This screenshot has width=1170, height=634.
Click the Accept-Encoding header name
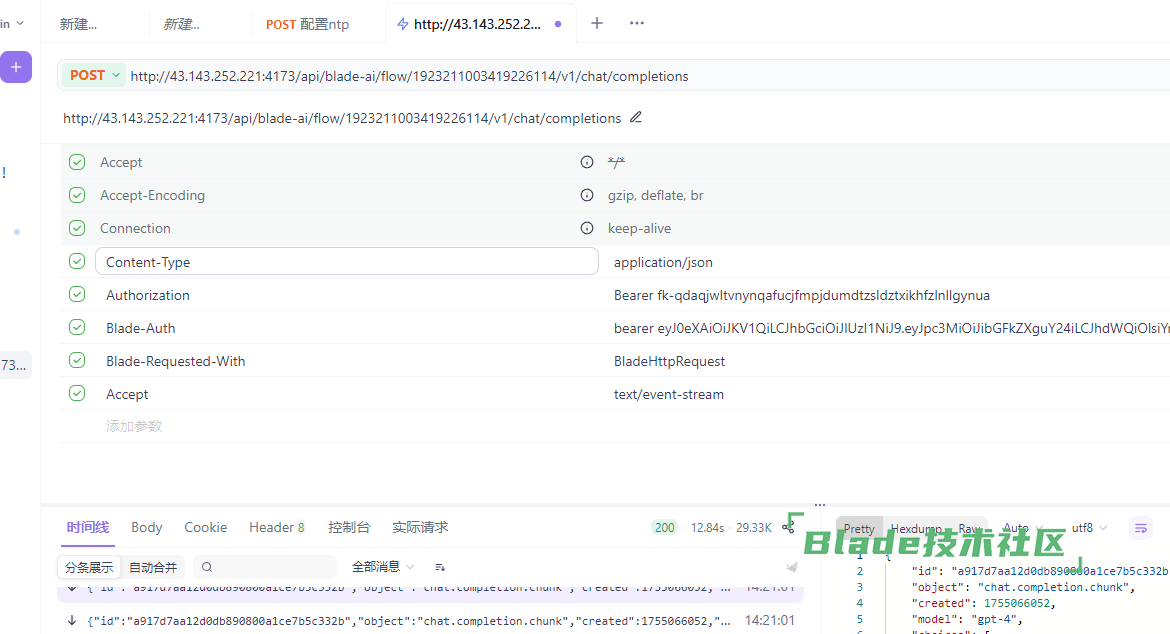152,195
